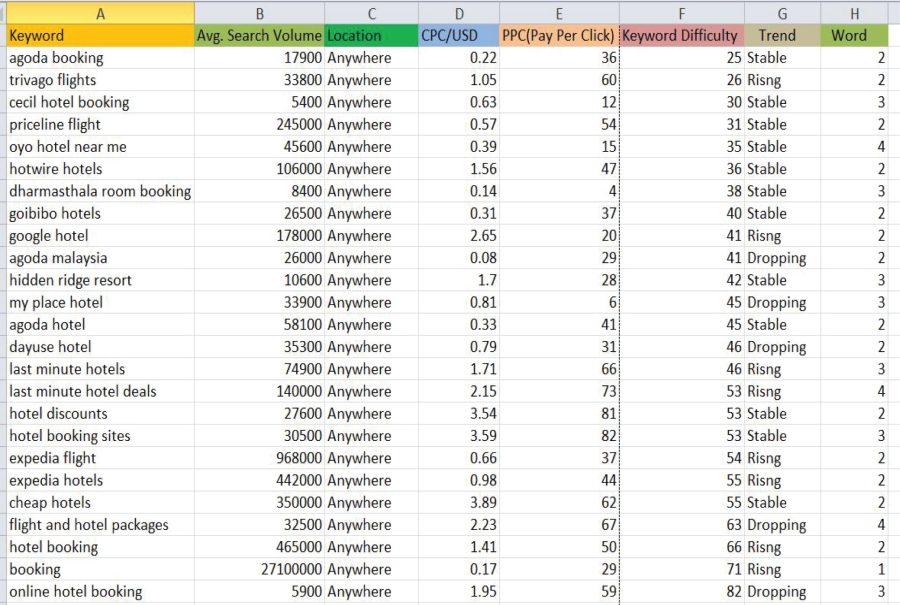Click keyword difficulty 71 cell
900x605 pixels.
(682, 569)
